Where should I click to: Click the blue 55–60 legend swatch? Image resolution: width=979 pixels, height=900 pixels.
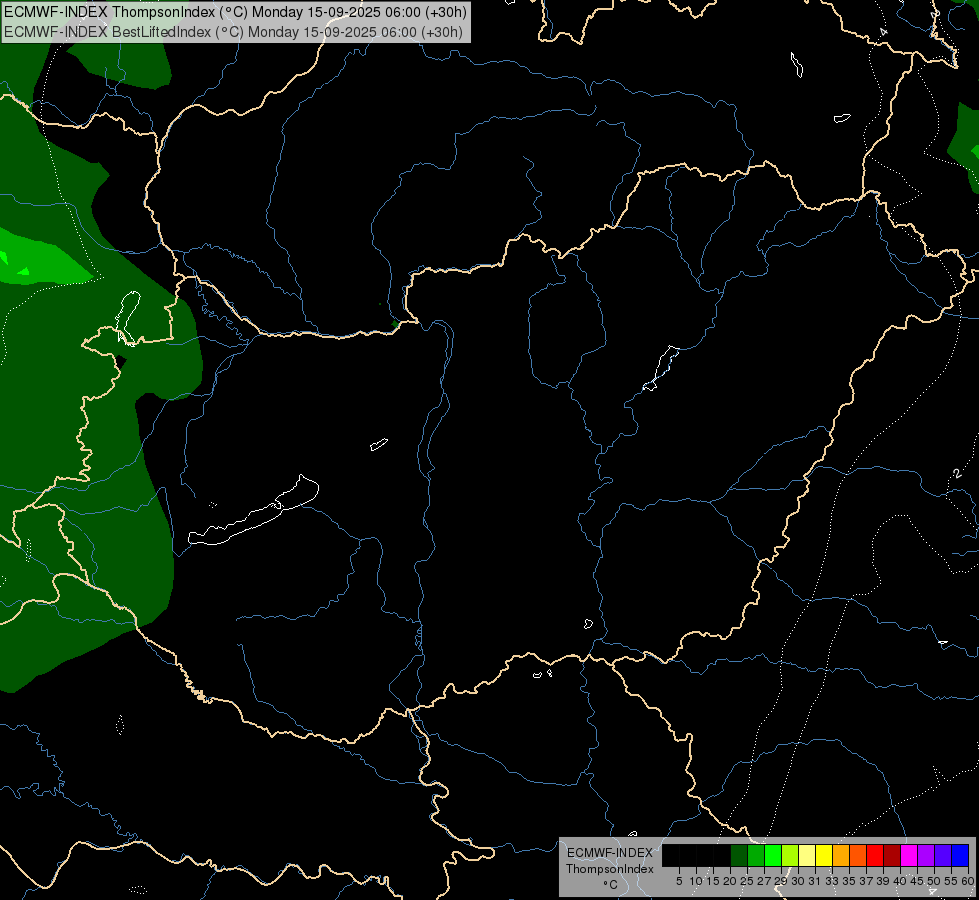[x=960, y=855]
